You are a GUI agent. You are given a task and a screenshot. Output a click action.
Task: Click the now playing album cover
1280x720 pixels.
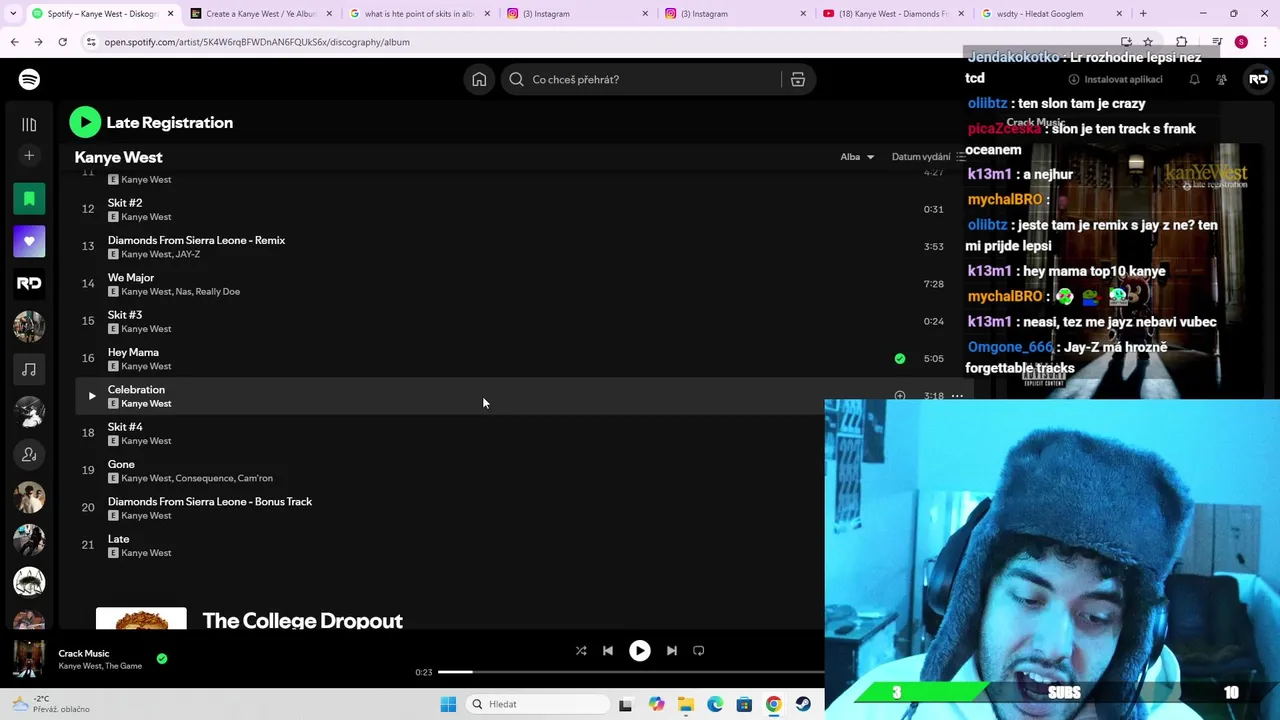(x=29, y=659)
